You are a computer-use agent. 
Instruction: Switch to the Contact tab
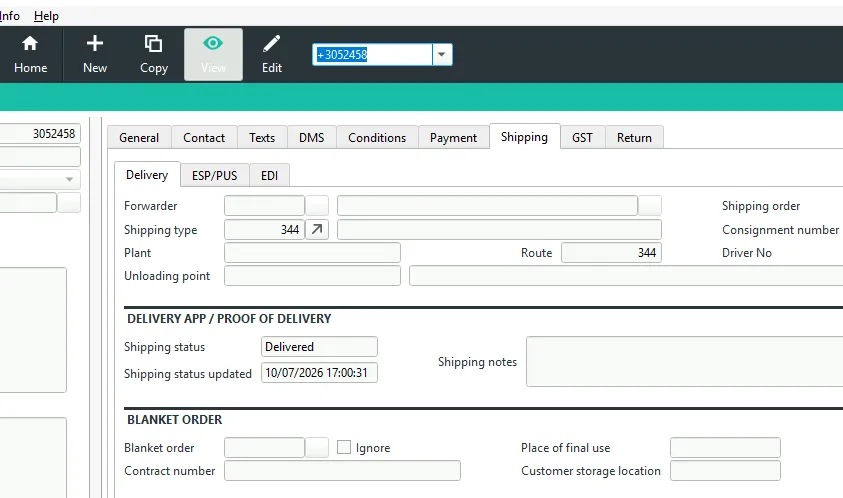pos(204,138)
